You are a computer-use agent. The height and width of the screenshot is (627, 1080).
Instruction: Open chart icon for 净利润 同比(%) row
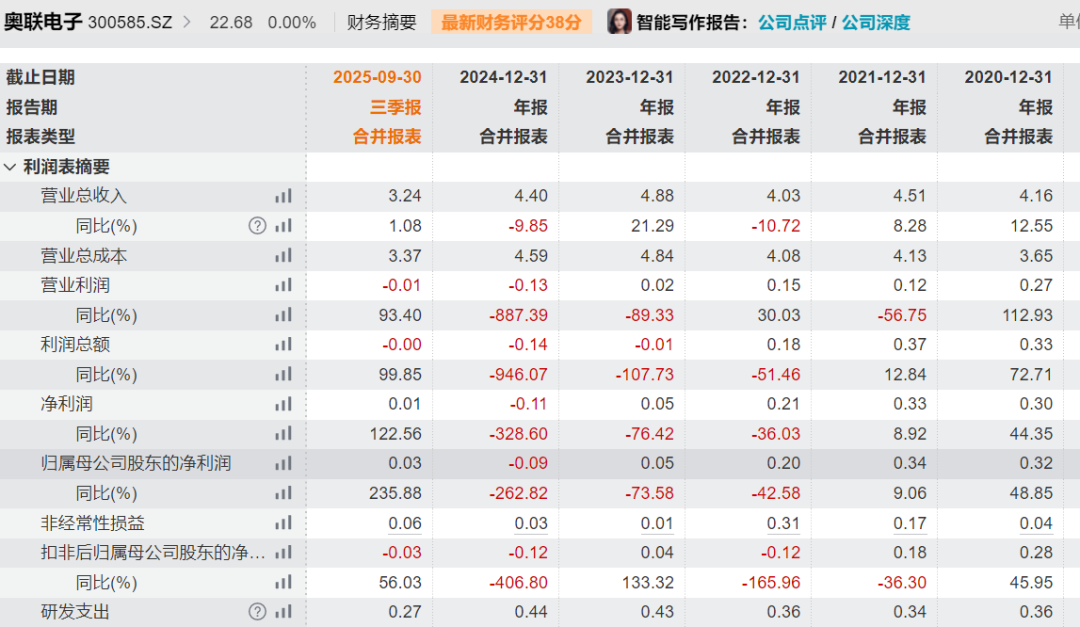tap(283, 434)
